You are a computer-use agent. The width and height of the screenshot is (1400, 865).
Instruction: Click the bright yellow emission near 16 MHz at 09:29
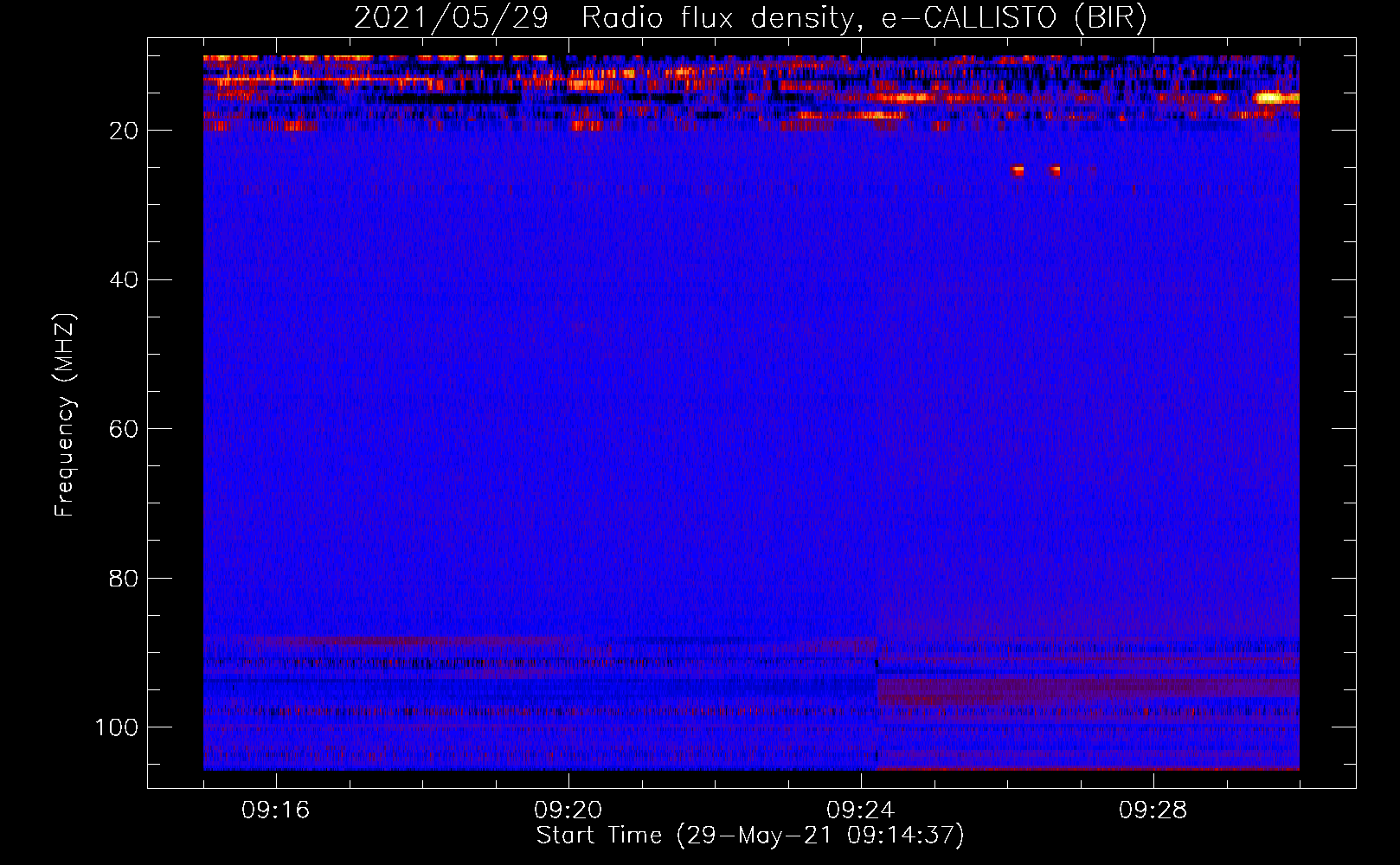[1275, 98]
